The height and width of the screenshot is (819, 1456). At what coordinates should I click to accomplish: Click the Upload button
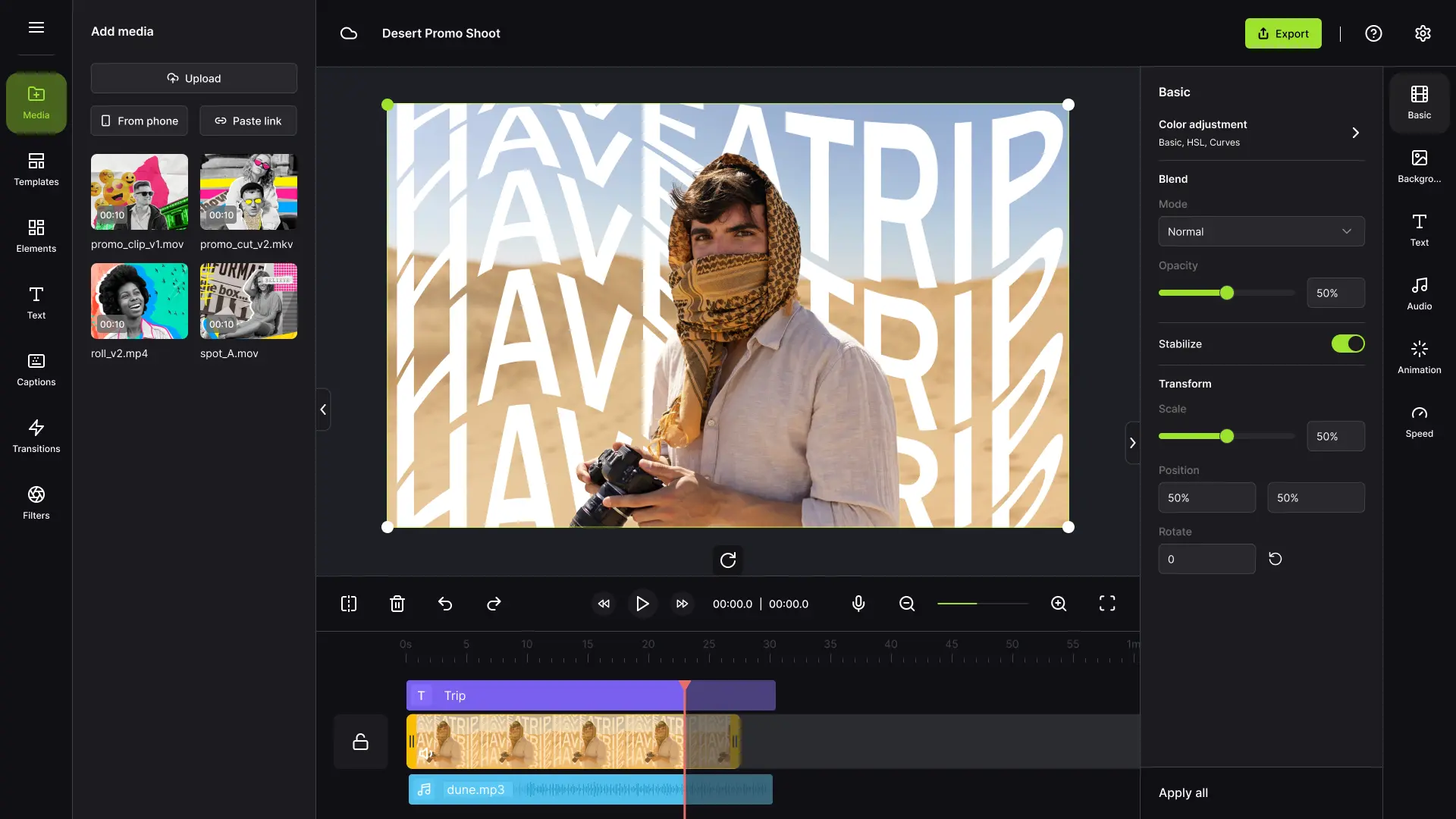coord(194,78)
